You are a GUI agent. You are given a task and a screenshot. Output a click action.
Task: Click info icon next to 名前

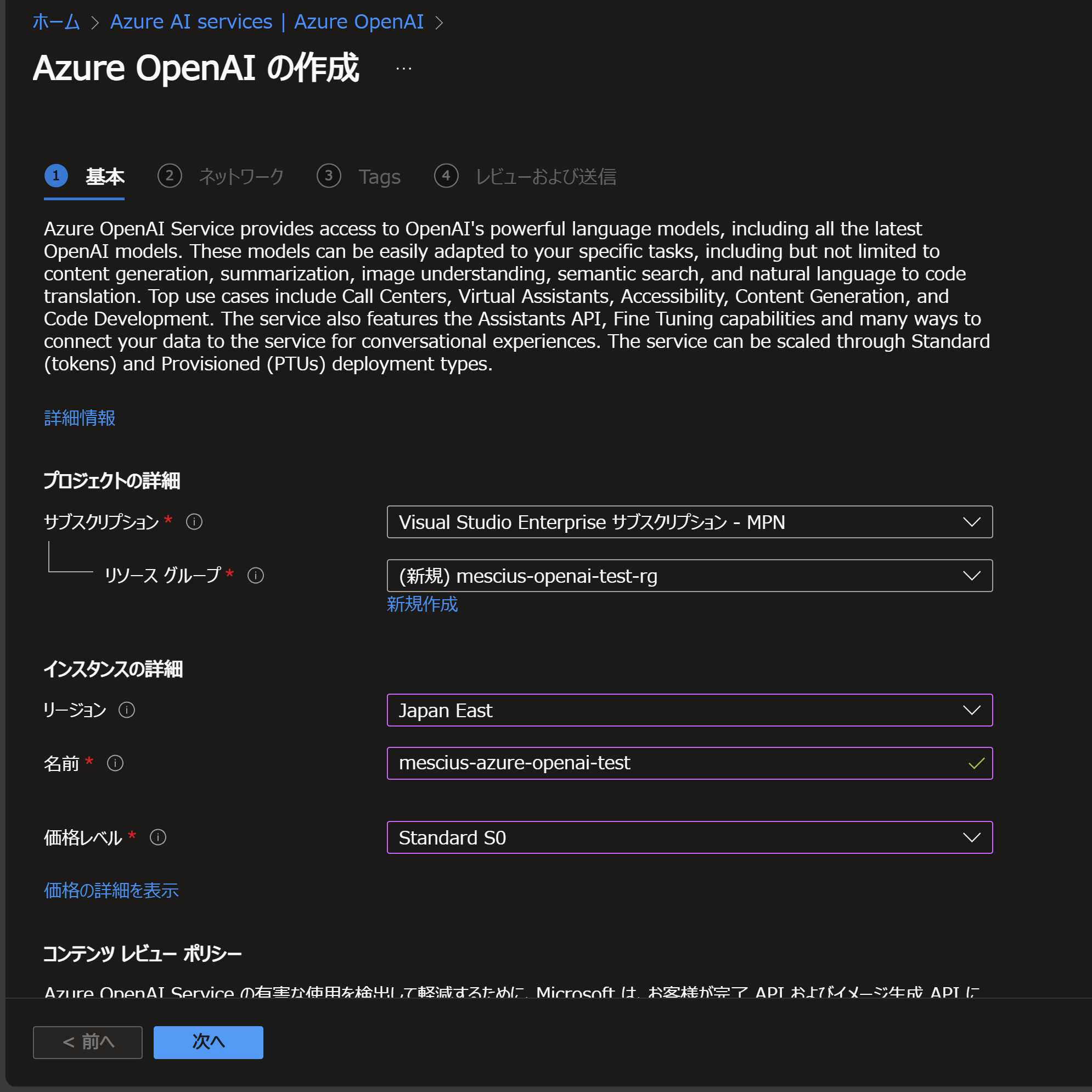[x=115, y=763]
